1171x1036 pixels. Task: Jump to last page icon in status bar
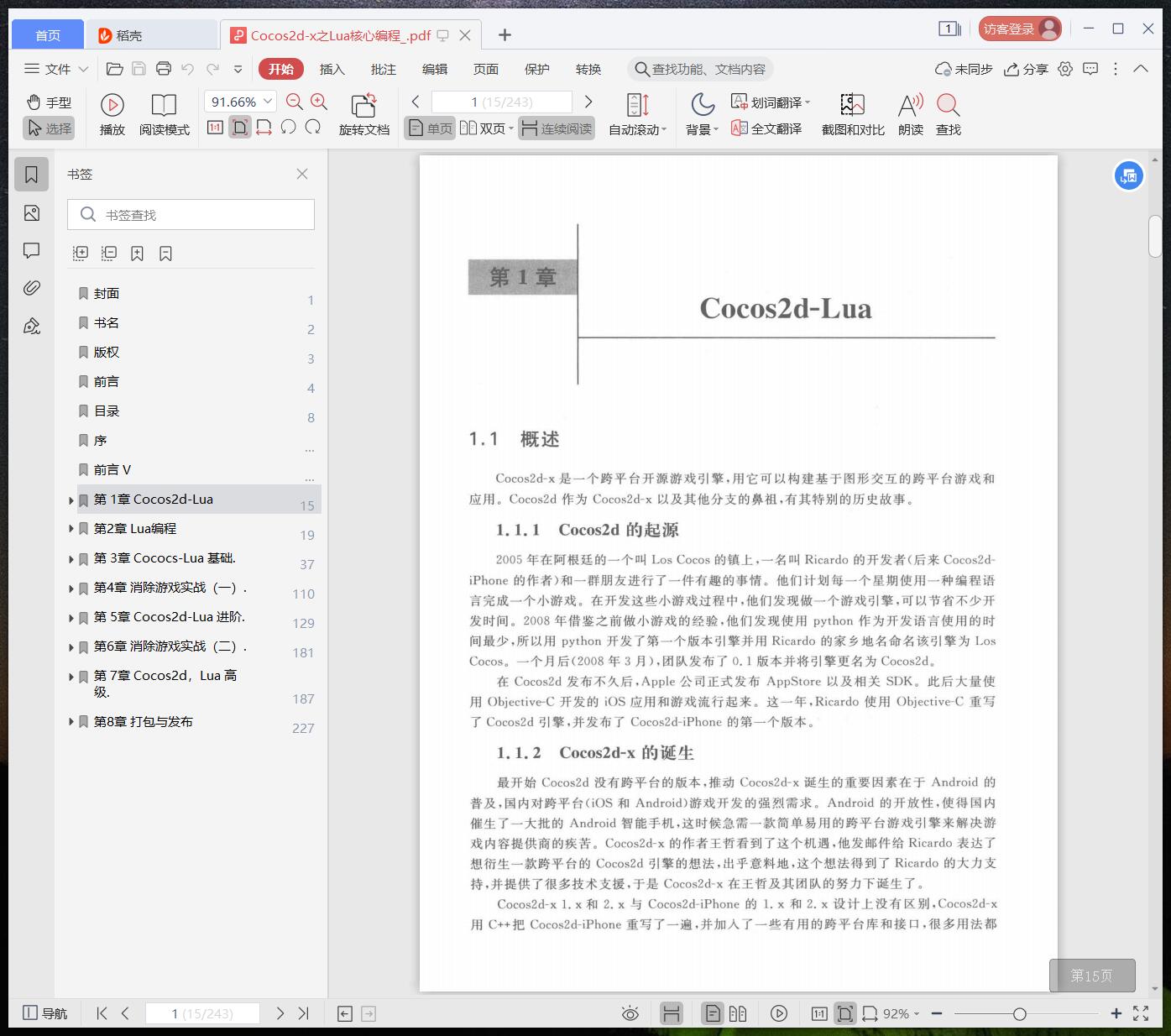pyautogui.click(x=304, y=1013)
